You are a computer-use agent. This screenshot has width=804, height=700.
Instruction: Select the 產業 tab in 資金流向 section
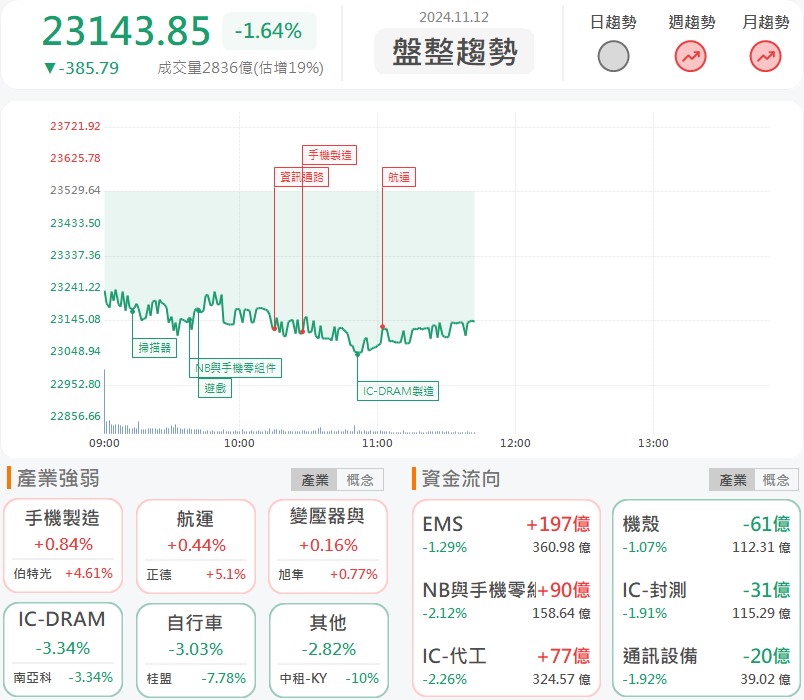[x=732, y=480]
